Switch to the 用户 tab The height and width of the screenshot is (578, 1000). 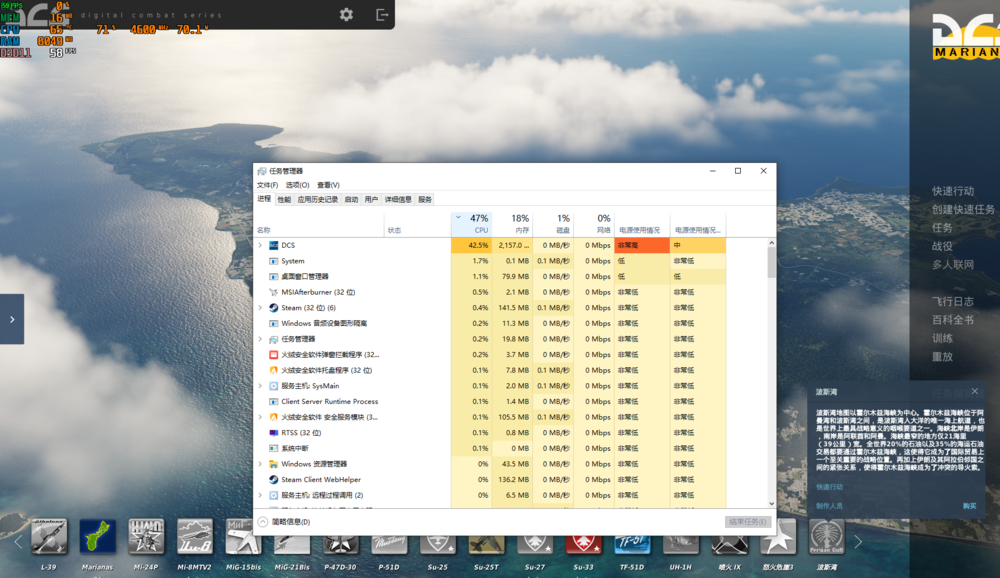371,200
